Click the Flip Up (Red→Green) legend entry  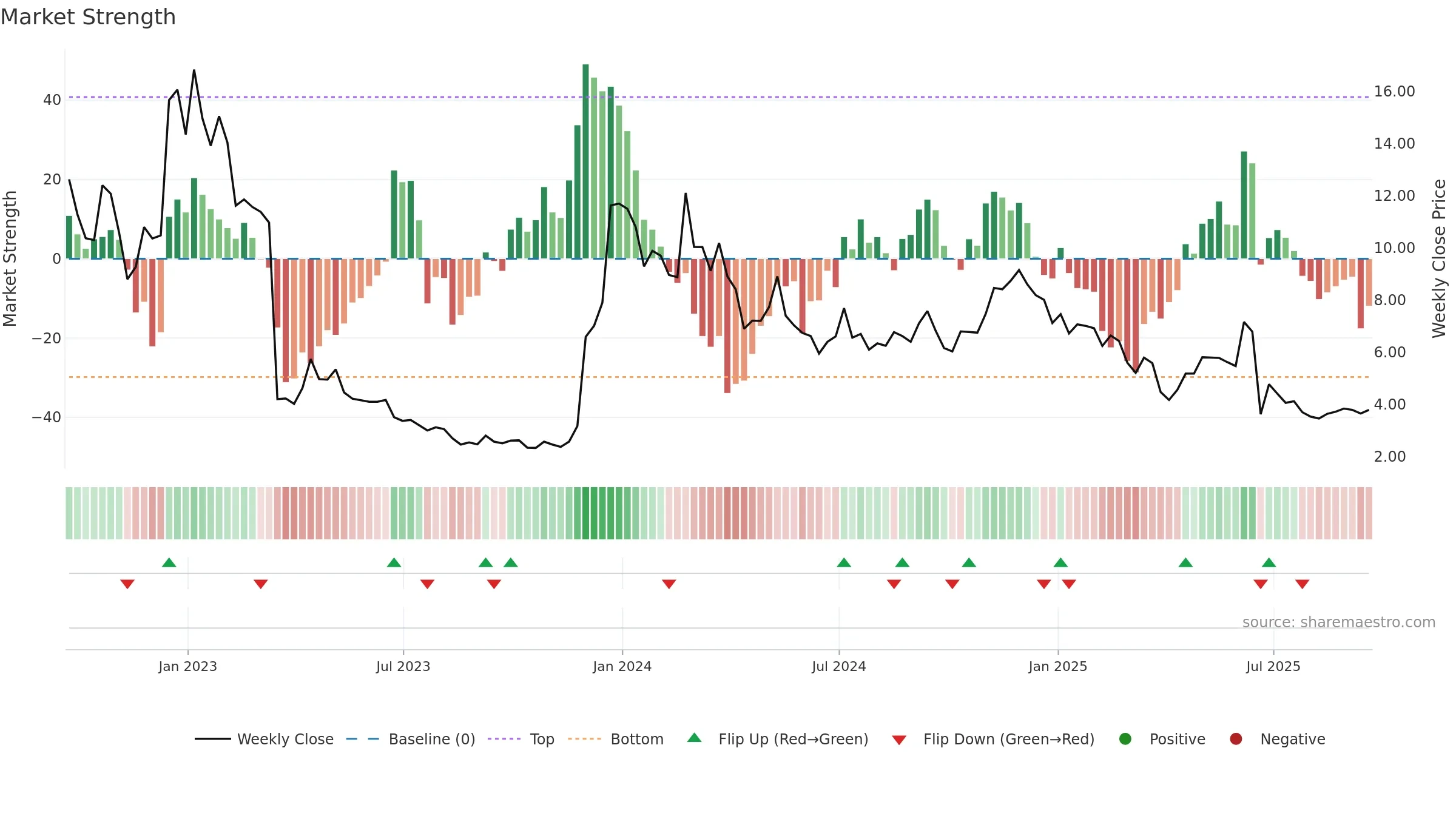point(778,739)
